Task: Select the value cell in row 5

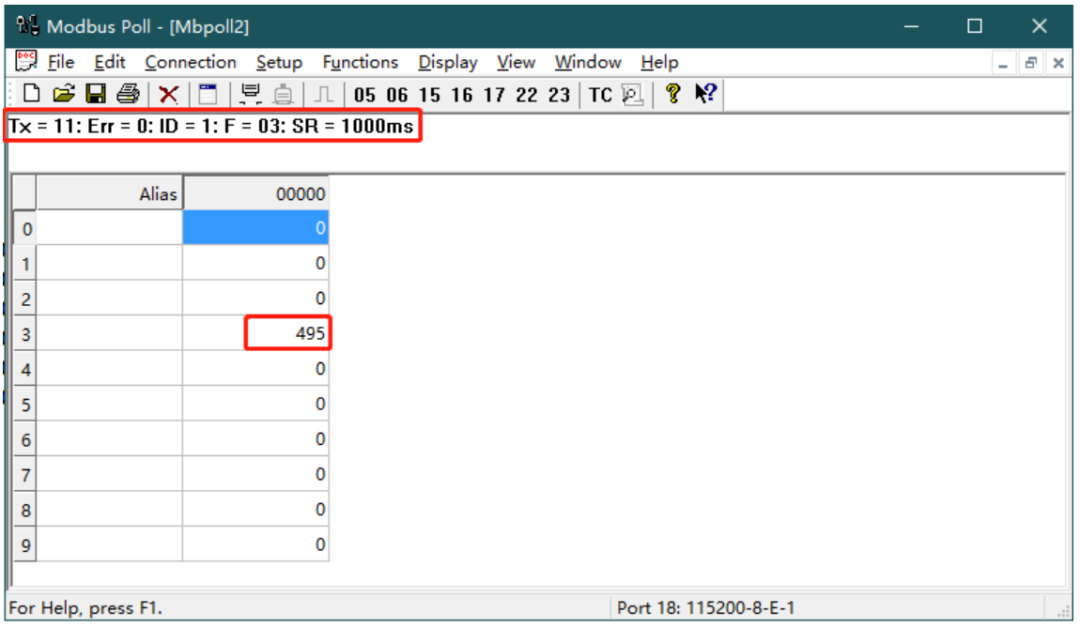Action: [x=256, y=404]
